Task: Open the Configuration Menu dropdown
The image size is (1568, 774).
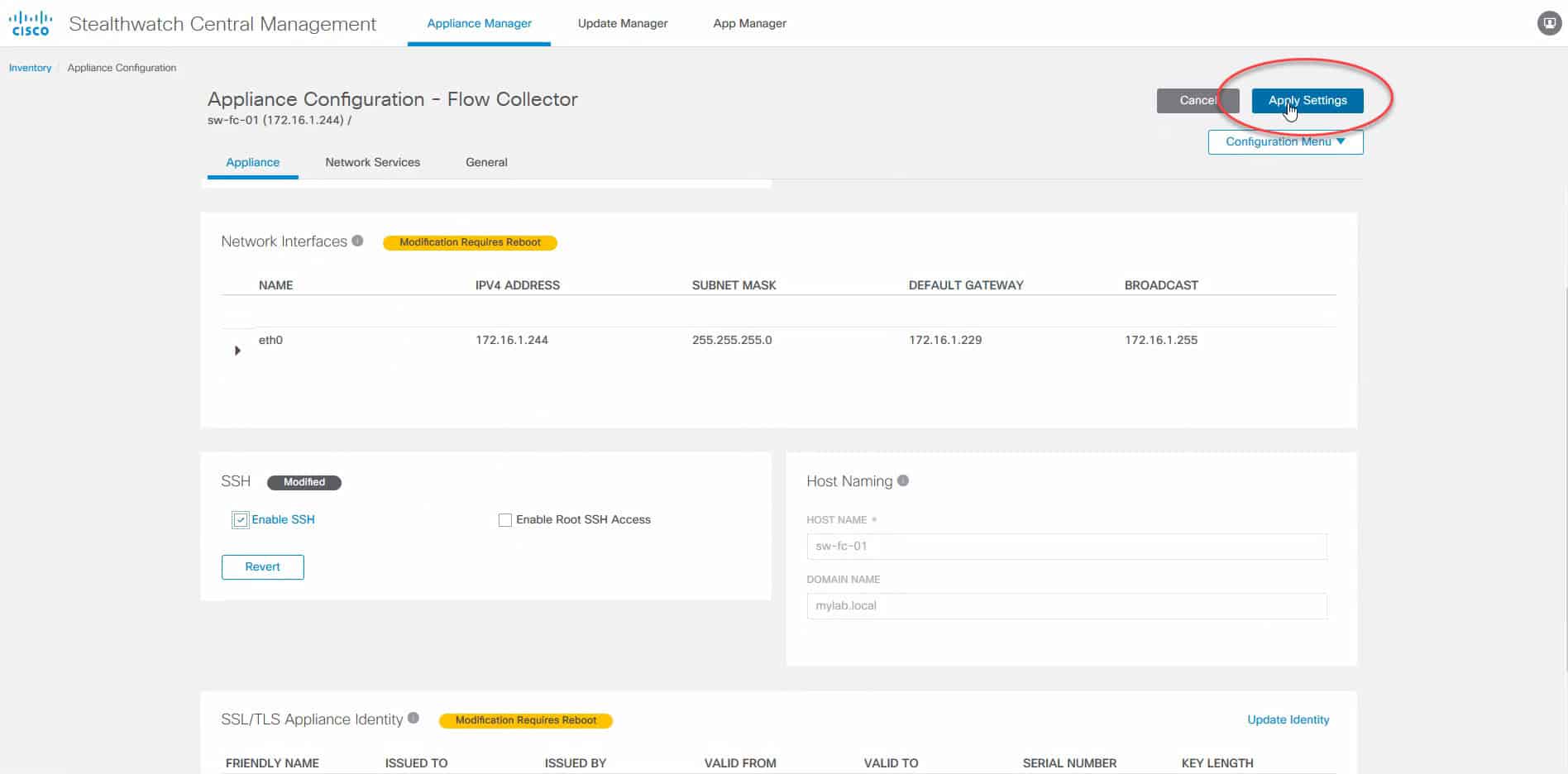Action: point(1285,142)
